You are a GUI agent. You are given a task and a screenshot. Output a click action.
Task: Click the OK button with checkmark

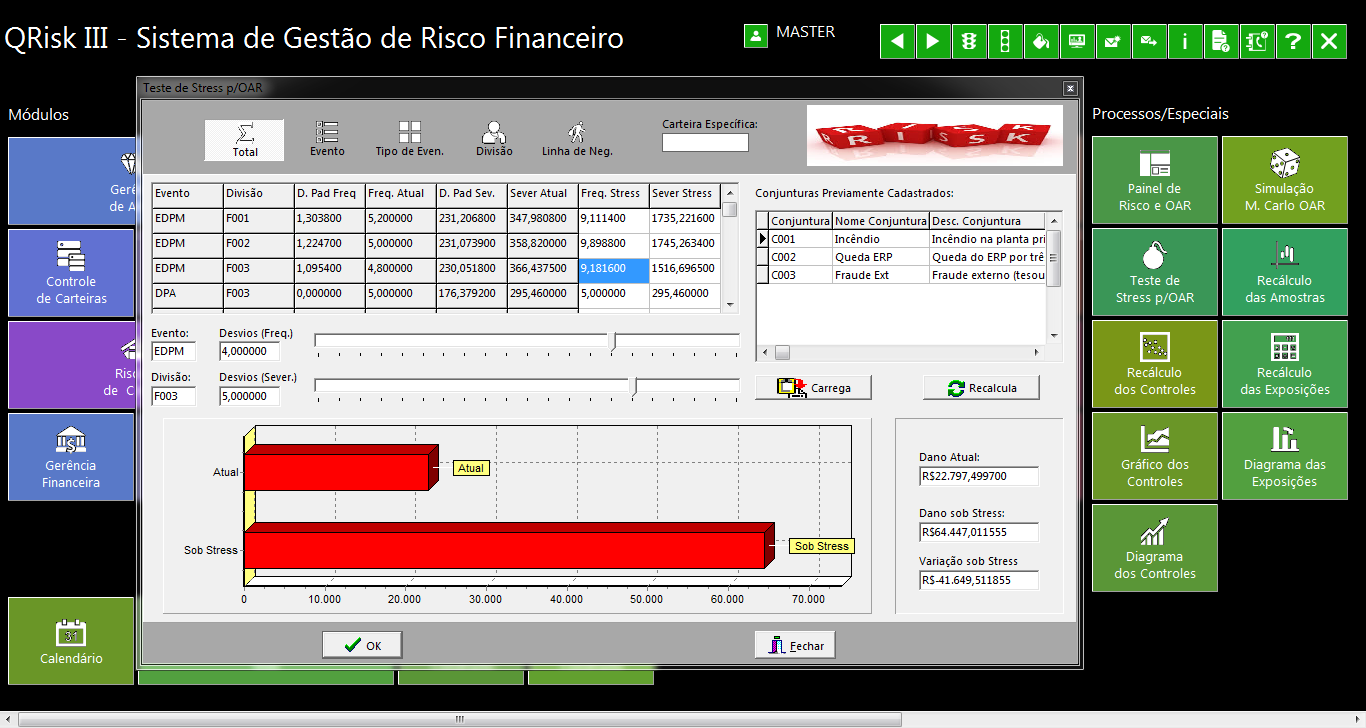(x=362, y=645)
